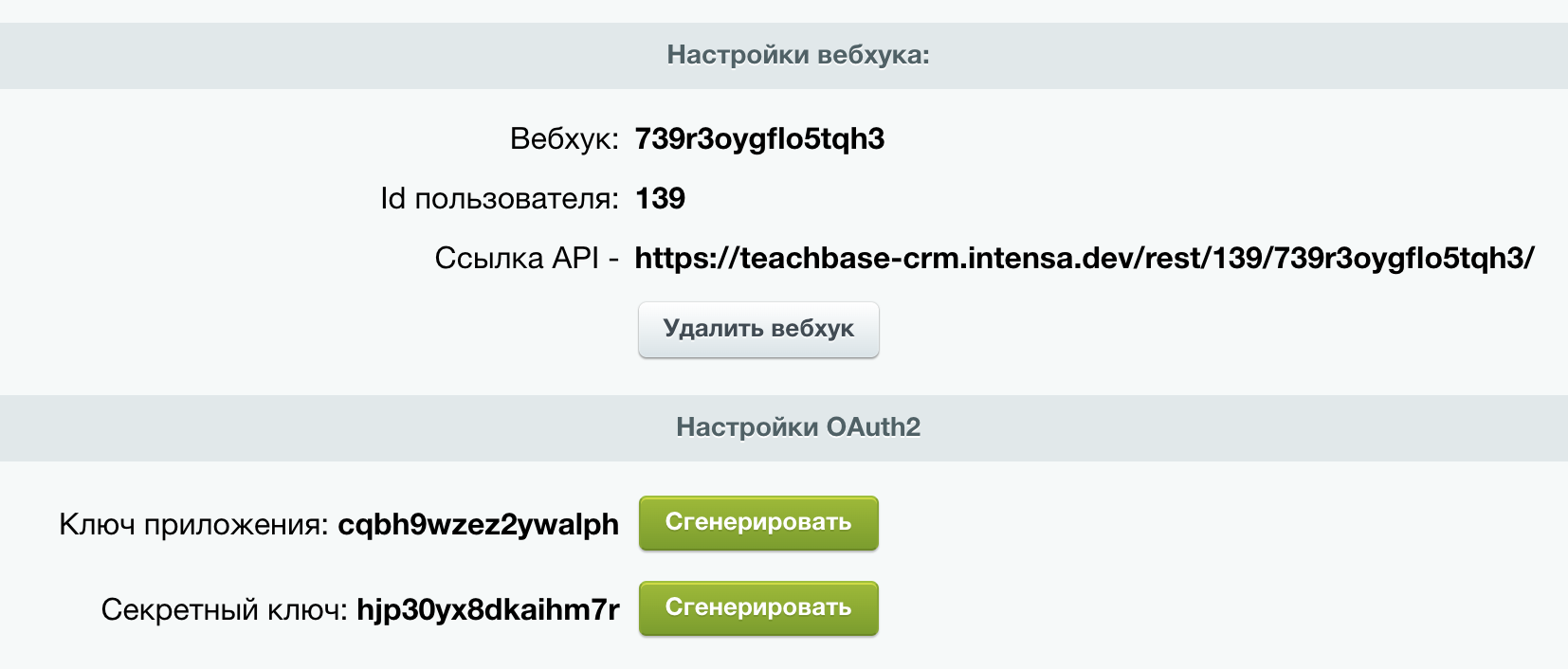This screenshot has height=669, width=1568.
Task: Click the https:// prefix of API link
Action: tap(686, 258)
